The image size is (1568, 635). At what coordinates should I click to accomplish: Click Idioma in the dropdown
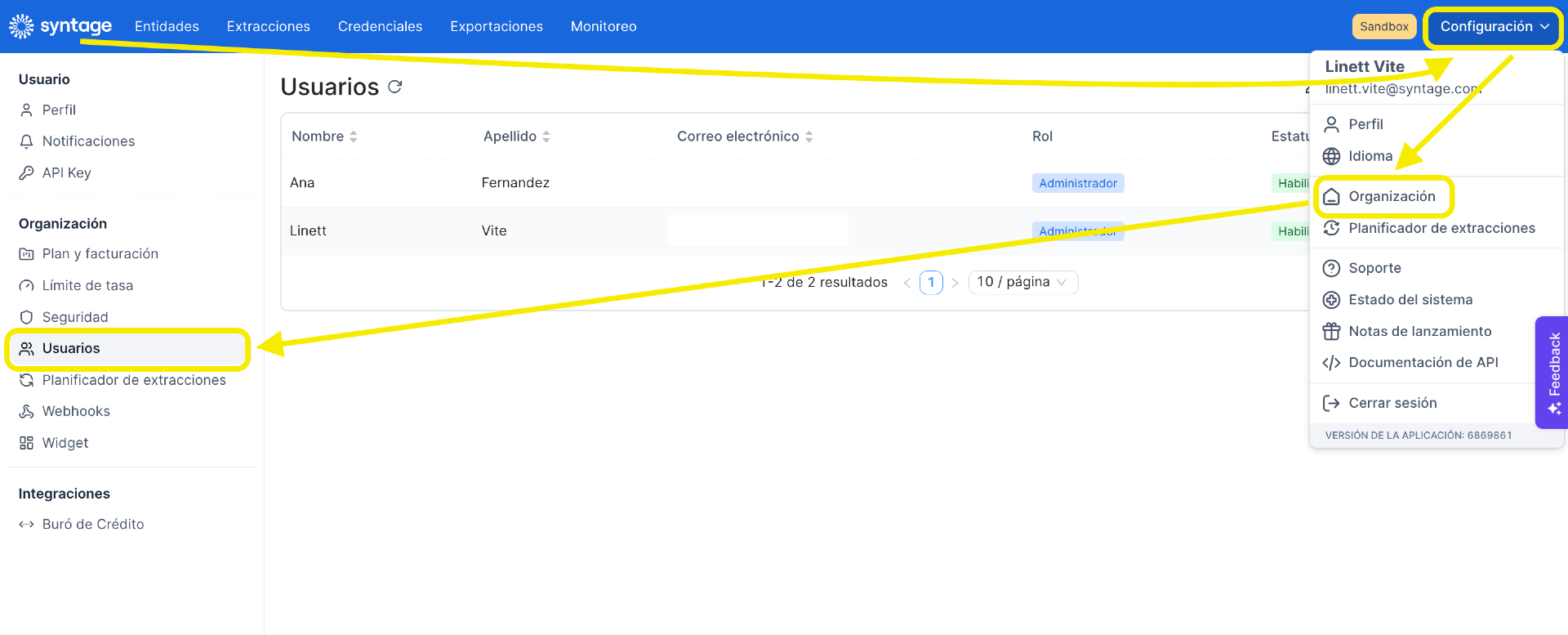pyautogui.click(x=1370, y=156)
